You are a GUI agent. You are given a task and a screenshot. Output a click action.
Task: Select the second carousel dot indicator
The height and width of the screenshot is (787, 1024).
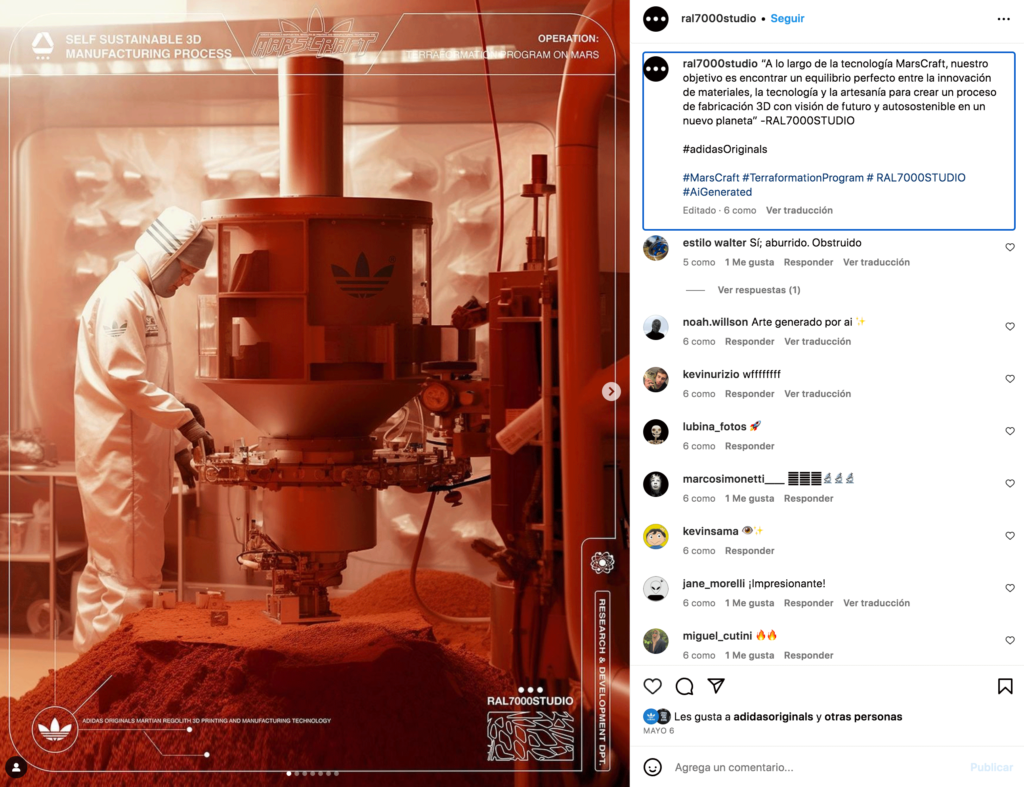click(x=297, y=773)
